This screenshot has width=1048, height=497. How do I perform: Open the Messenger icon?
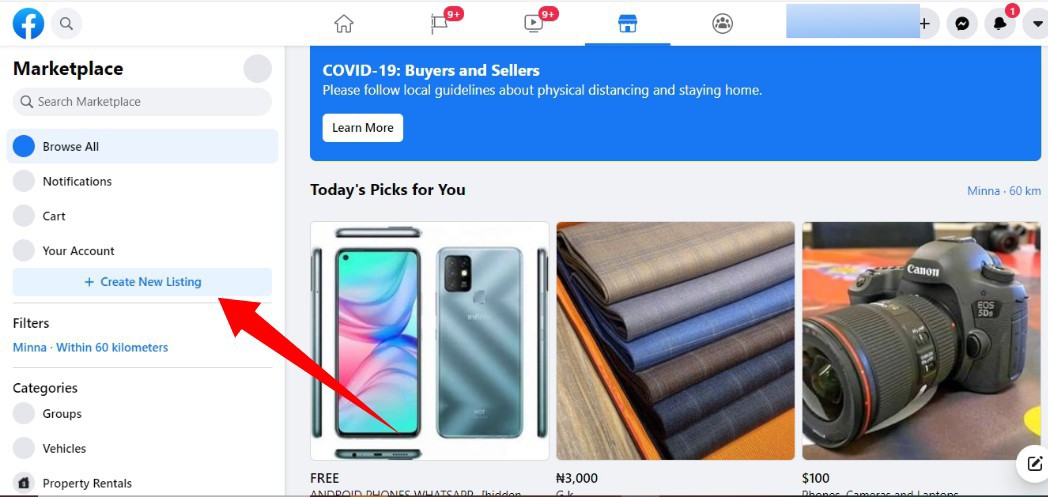click(962, 24)
